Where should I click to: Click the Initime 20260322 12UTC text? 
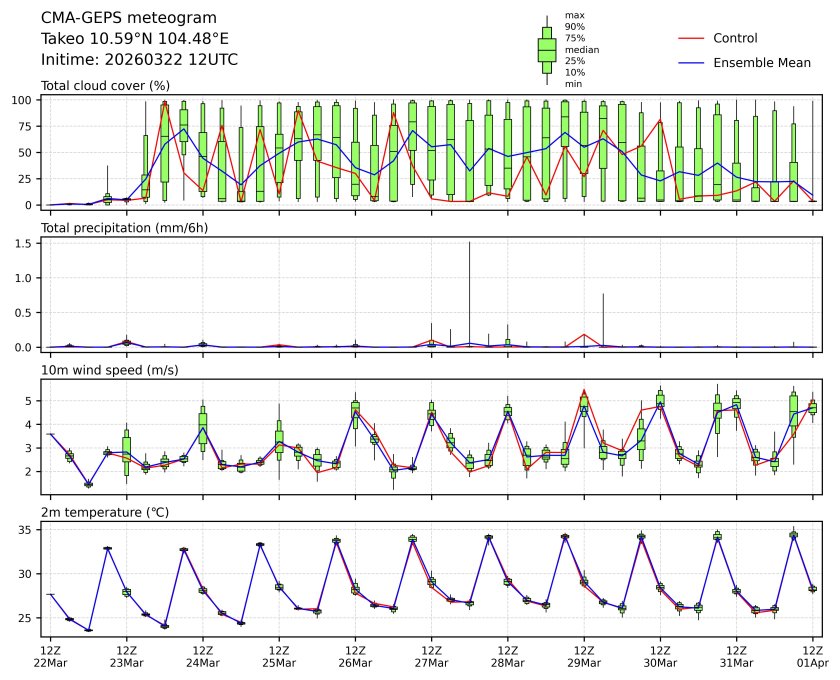pos(139,59)
